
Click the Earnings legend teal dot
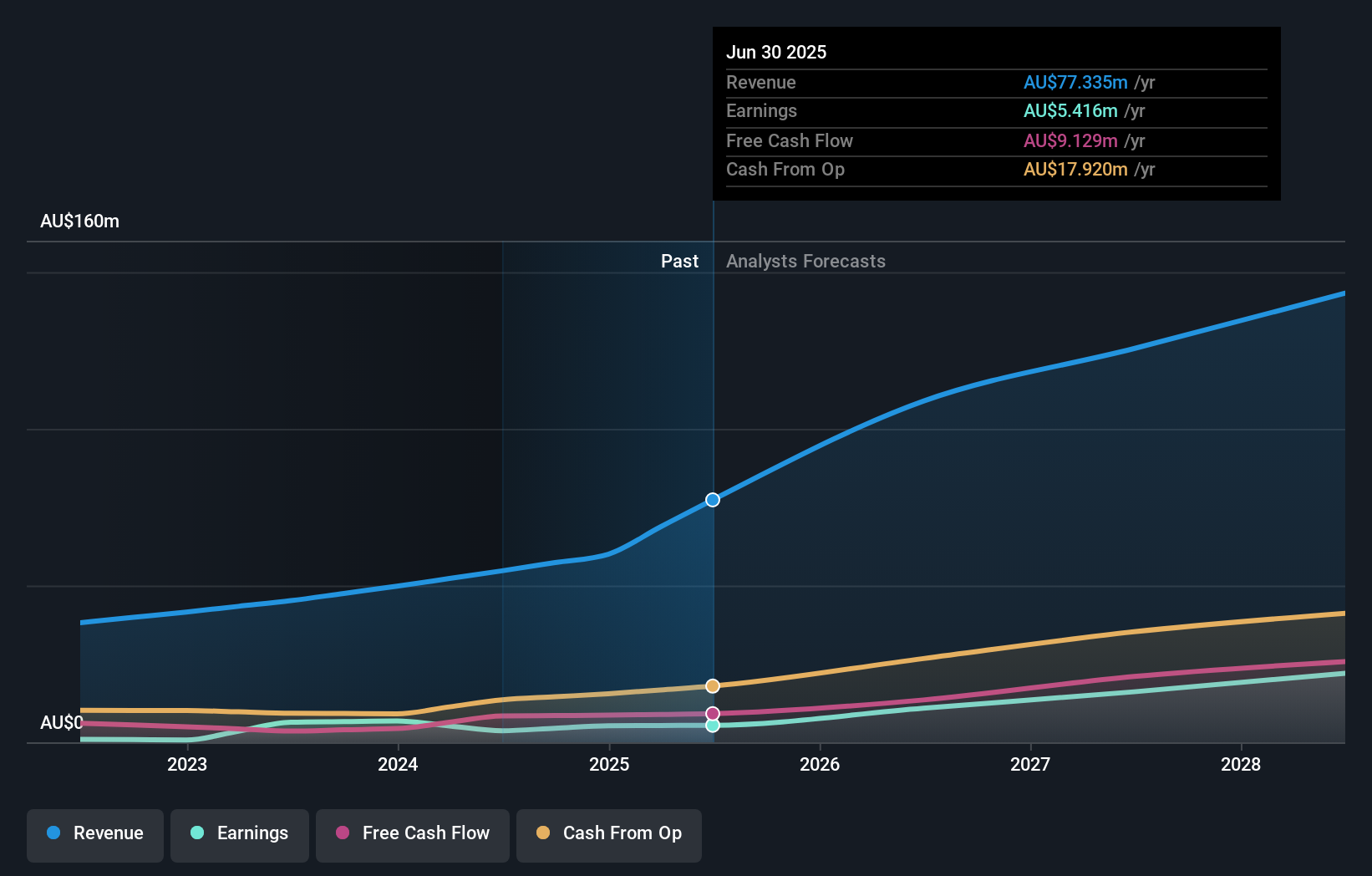tap(197, 833)
